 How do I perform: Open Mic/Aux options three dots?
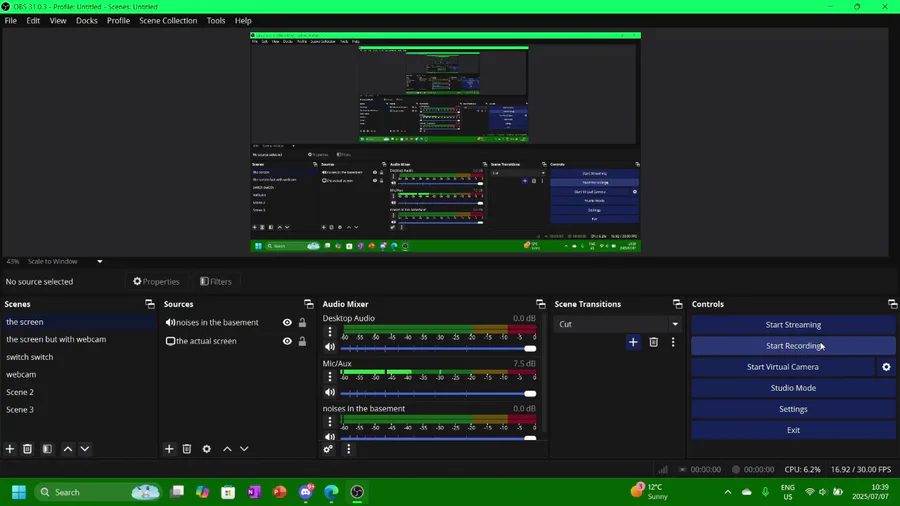pyautogui.click(x=330, y=377)
